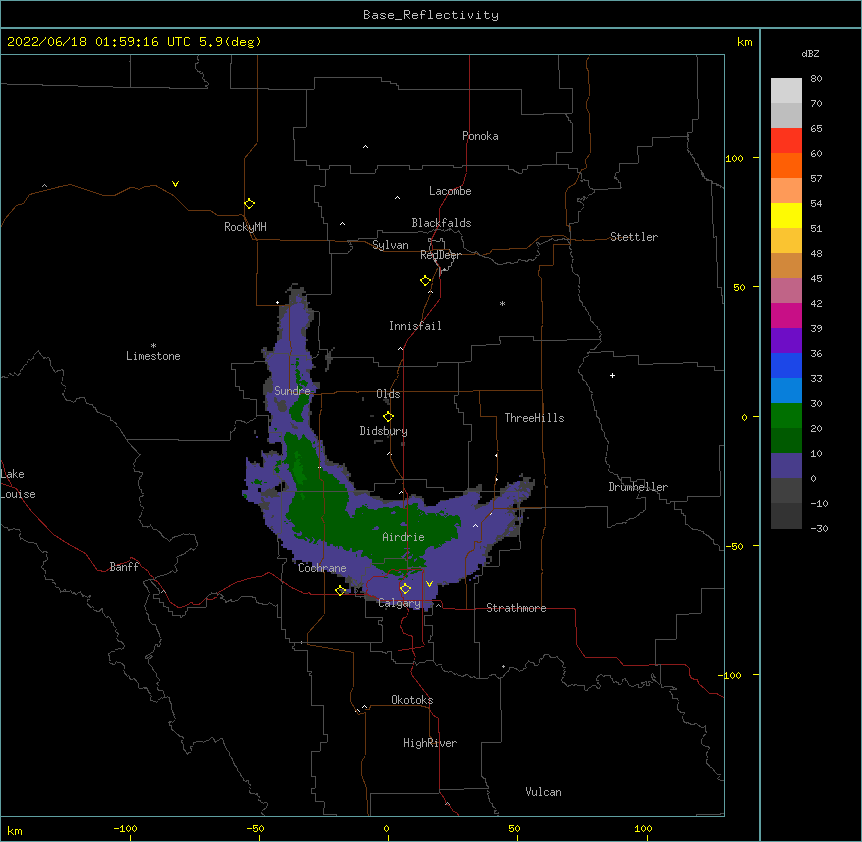The width and height of the screenshot is (862, 842).
Task: Click the white plus marker west of Drumheller
Action: (x=612, y=375)
